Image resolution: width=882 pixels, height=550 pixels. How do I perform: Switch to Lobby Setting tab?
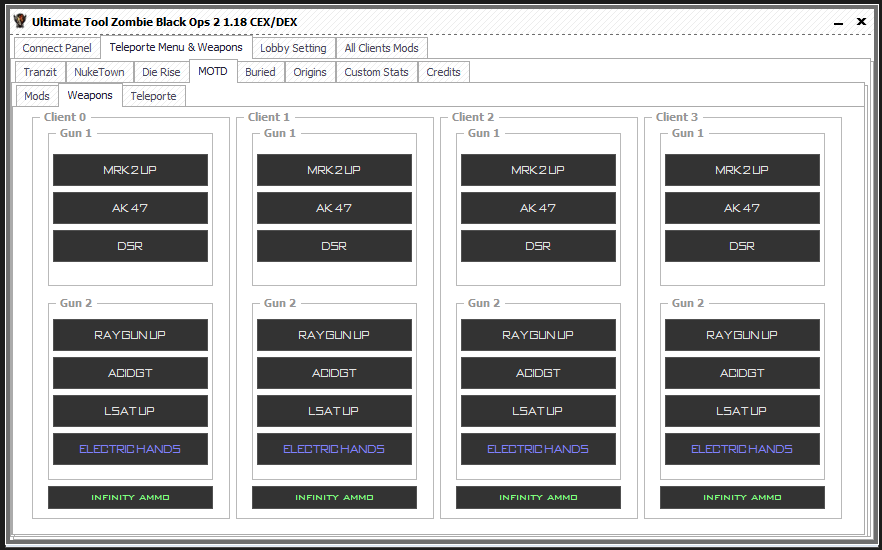(293, 48)
